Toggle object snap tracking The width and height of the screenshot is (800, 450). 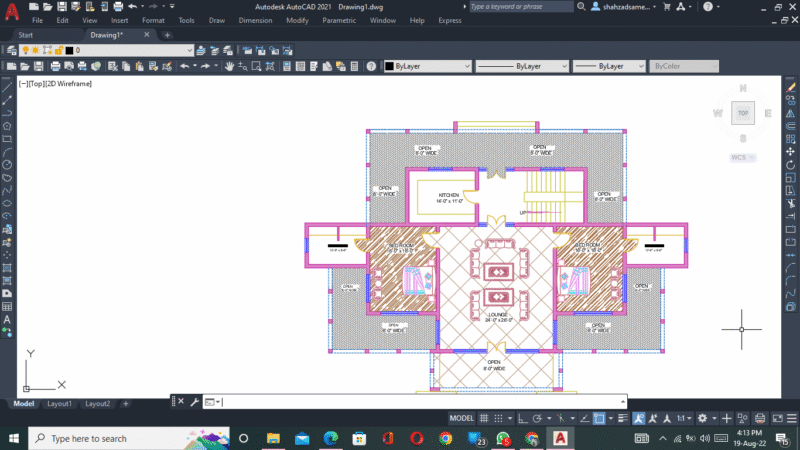(585, 418)
